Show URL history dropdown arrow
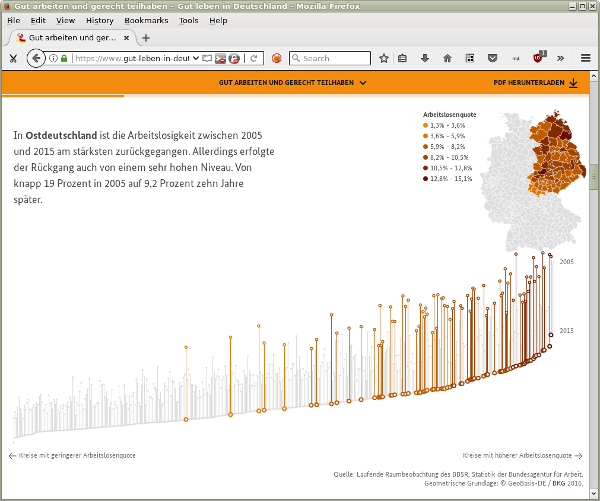 pyautogui.click(x=196, y=58)
